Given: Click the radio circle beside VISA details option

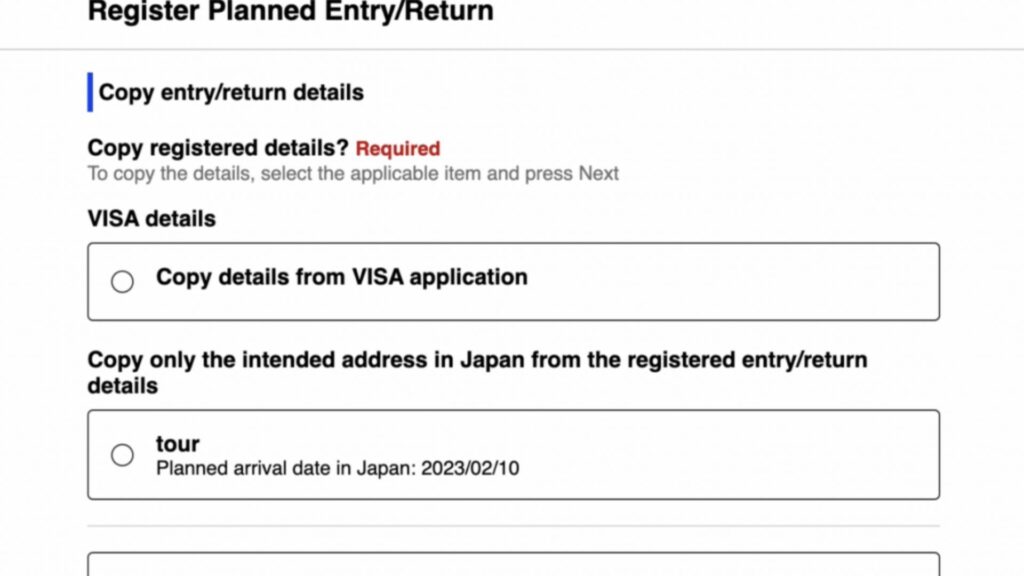Looking at the screenshot, I should click(122, 281).
